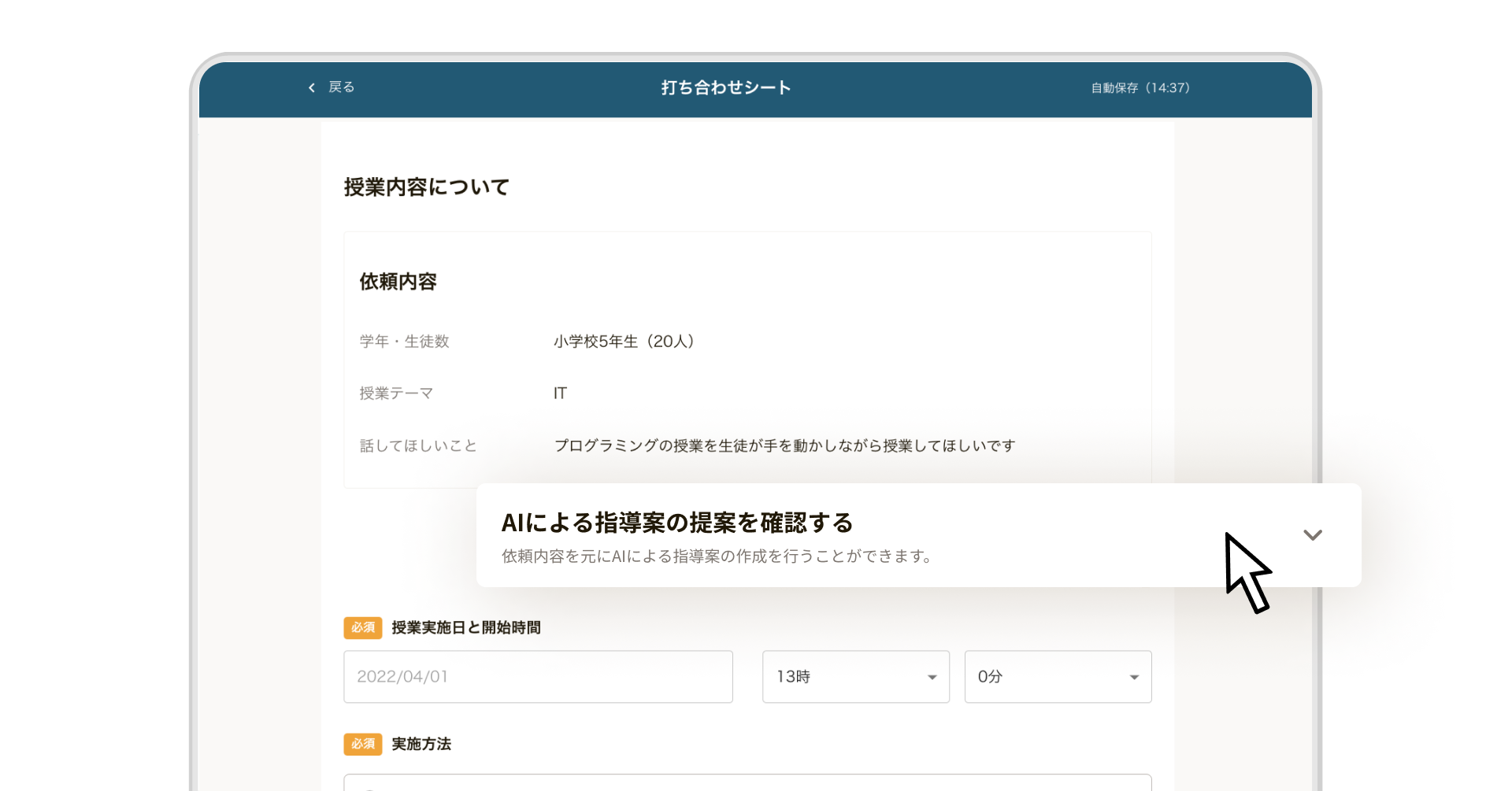Open the 13時 hour dropdown

coord(855,677)
